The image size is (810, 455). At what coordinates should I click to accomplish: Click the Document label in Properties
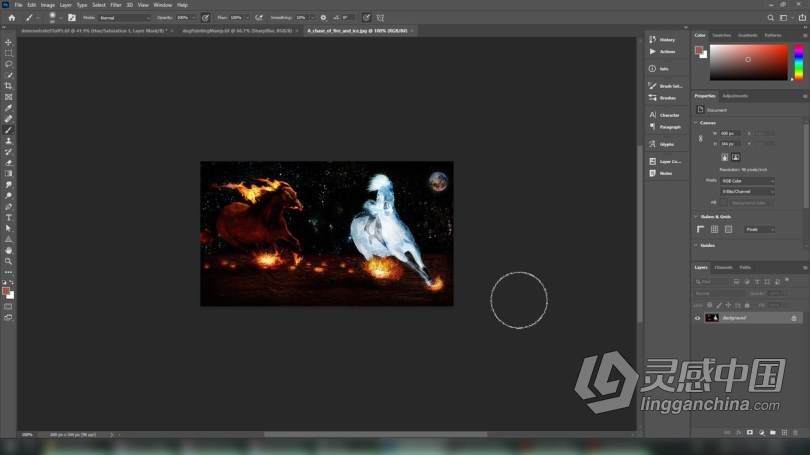[x=716, y=110]
